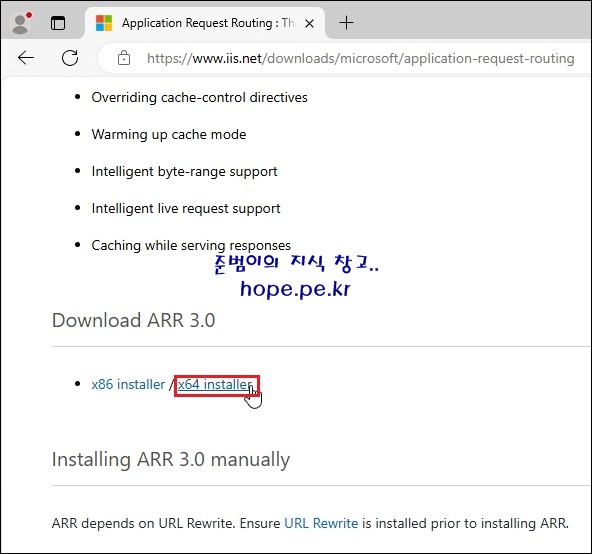
Task: Select the Application Request Routing tab
Action: pos(205,23)
